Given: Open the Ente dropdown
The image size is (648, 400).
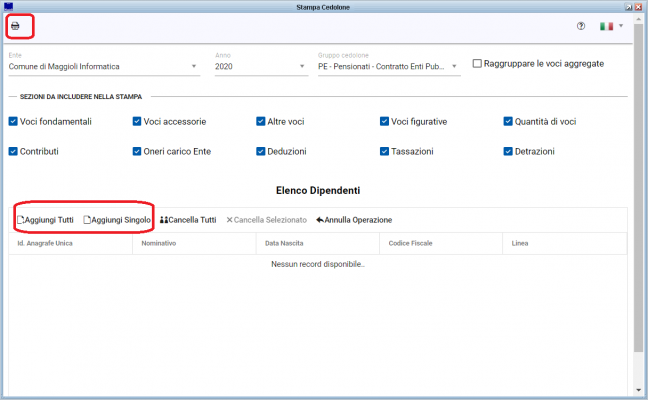Looking at the screenshot, I should pos(104,67).
